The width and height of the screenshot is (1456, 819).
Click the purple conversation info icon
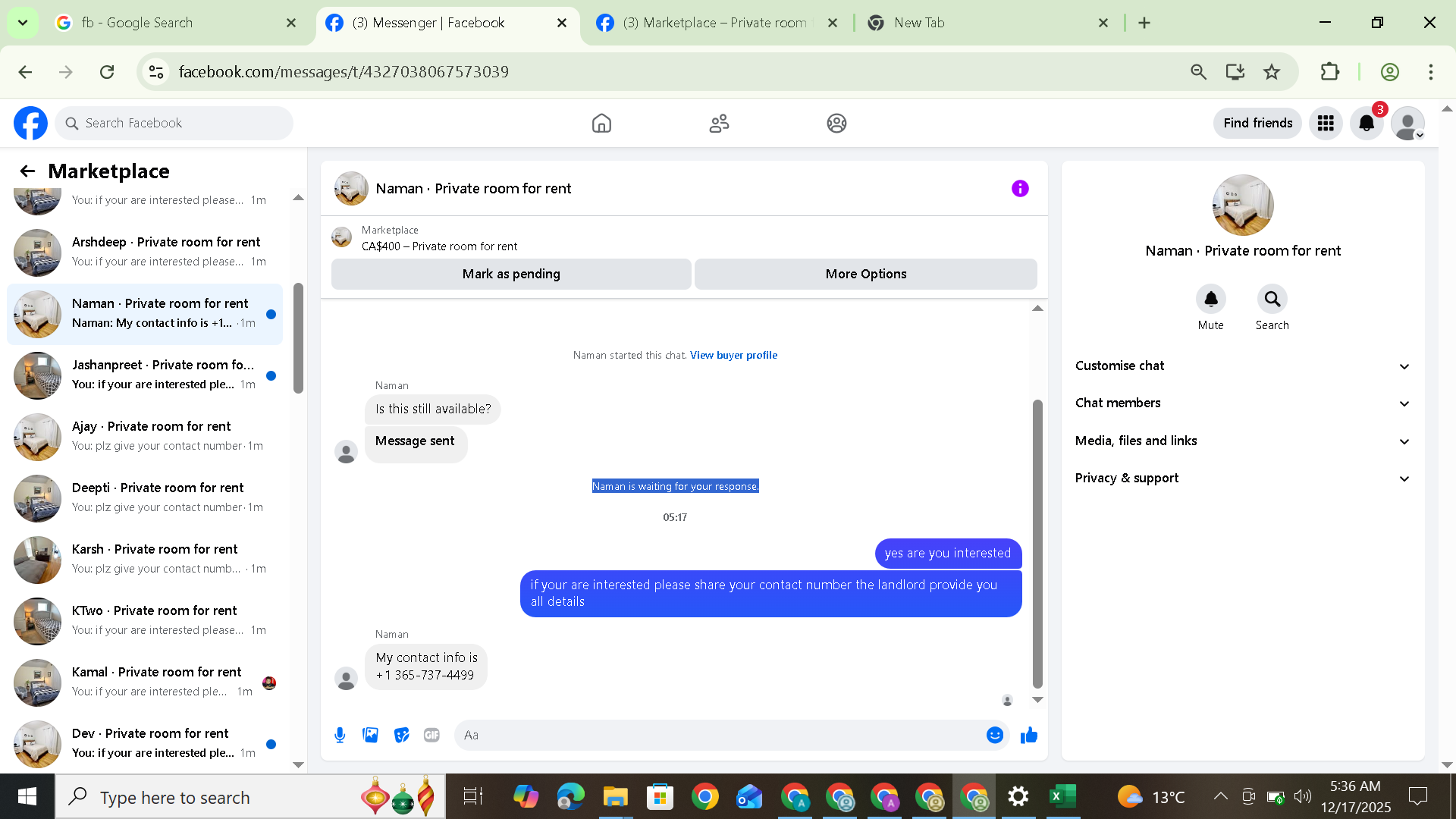tap(1020, 189)
